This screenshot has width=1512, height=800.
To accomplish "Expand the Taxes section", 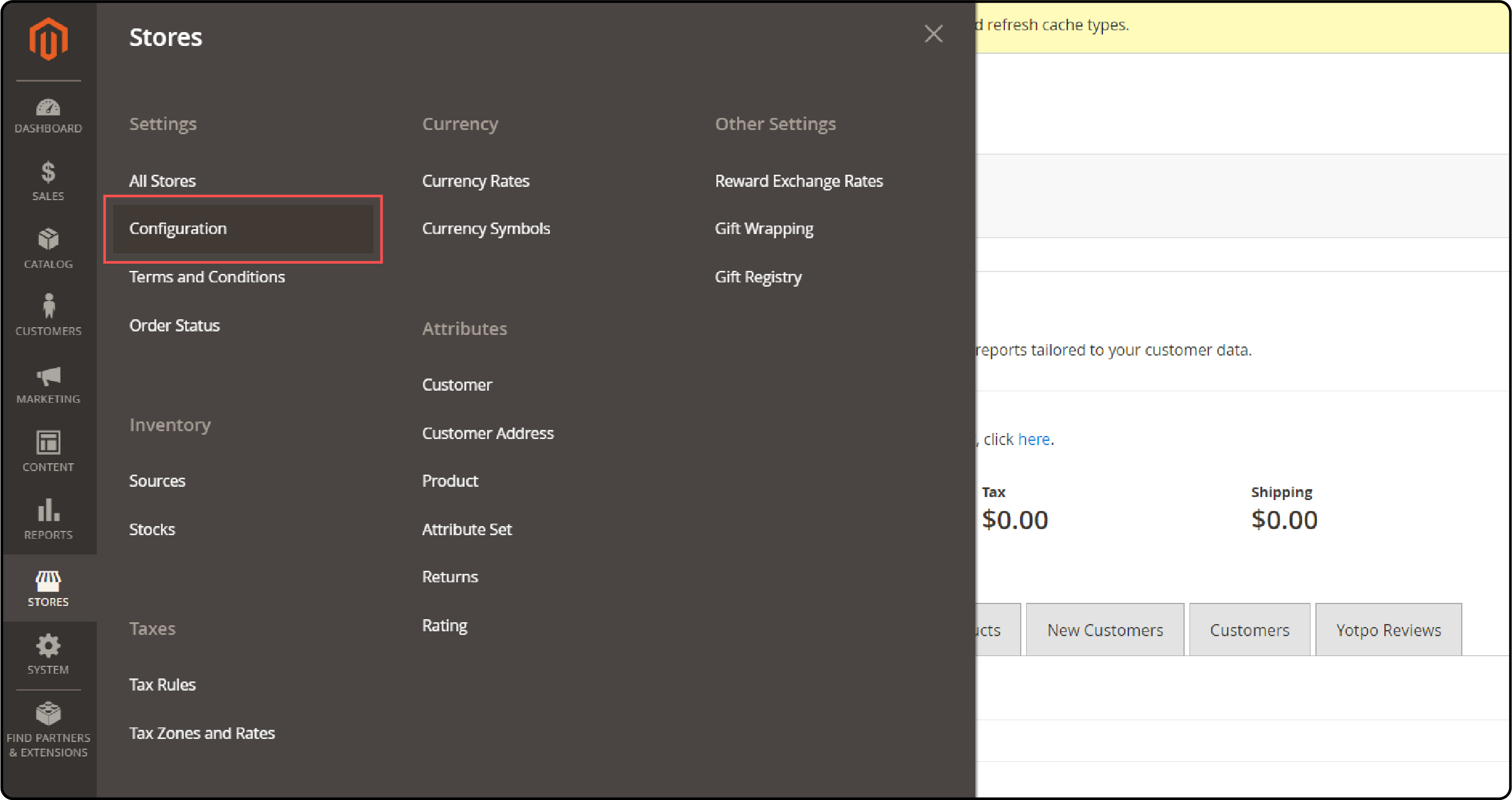I will tap(151, 628).
